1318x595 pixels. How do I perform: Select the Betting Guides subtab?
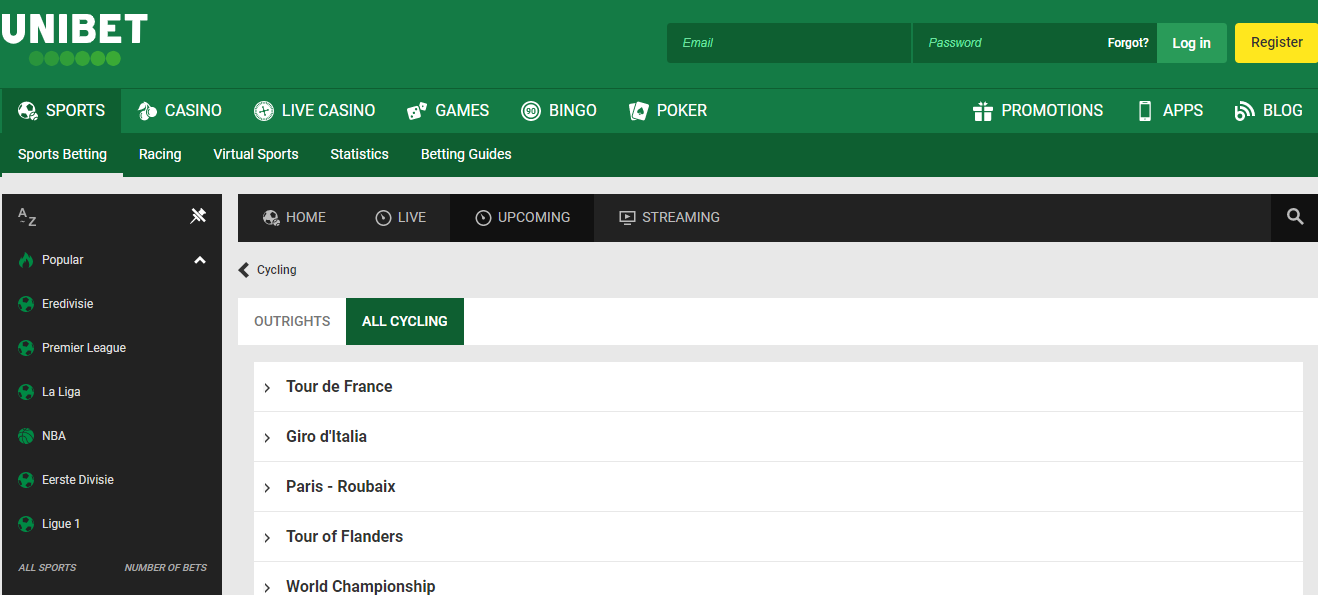click(466, 155)
